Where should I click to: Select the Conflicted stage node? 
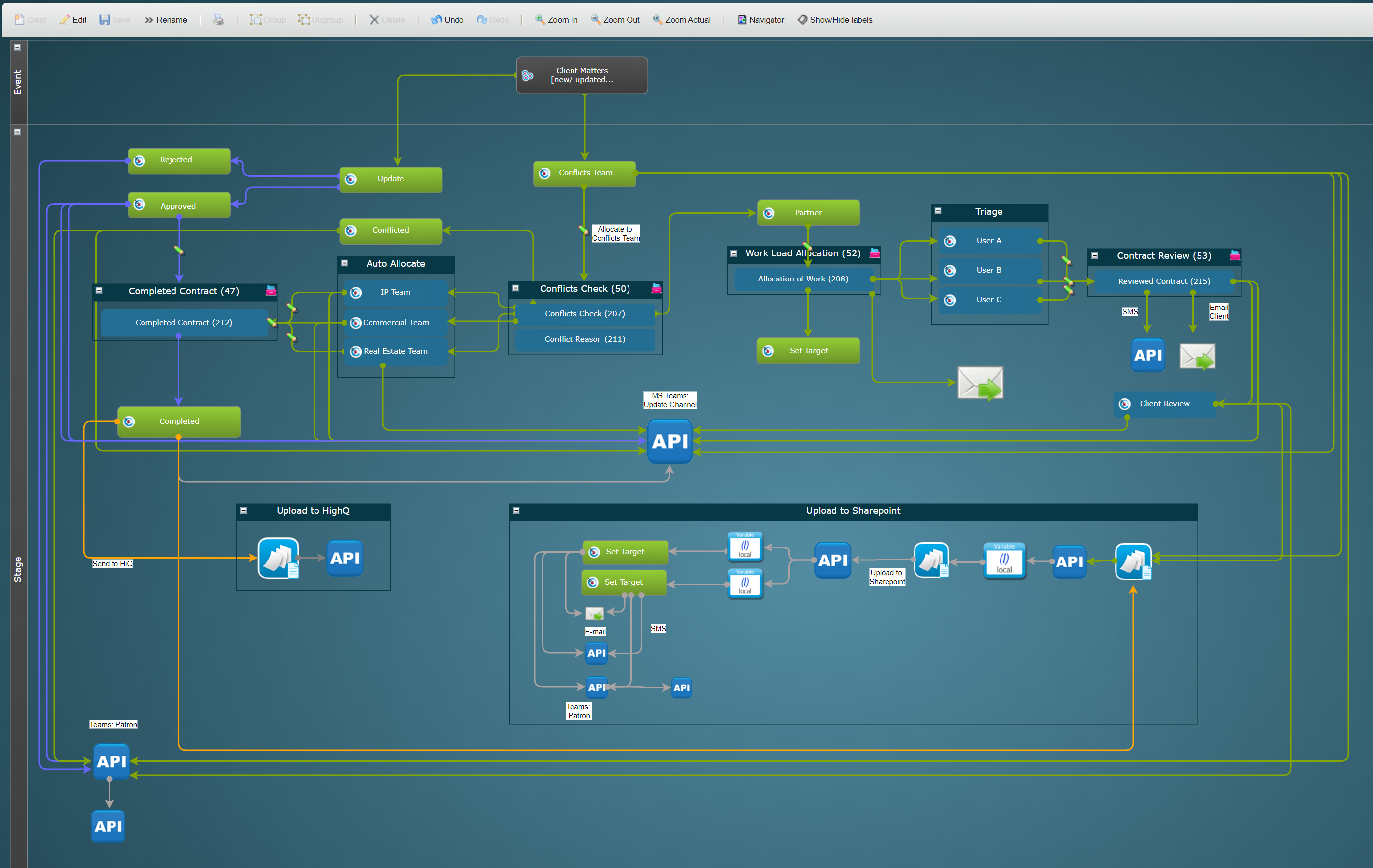click(391, 231)
